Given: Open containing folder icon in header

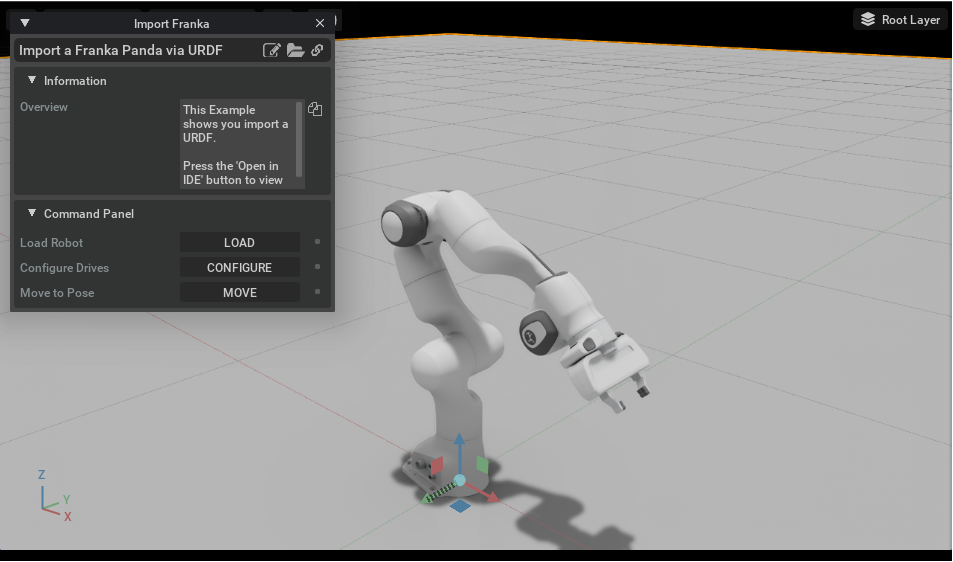Looking at the screenshot, I should (x=295, y=50).
